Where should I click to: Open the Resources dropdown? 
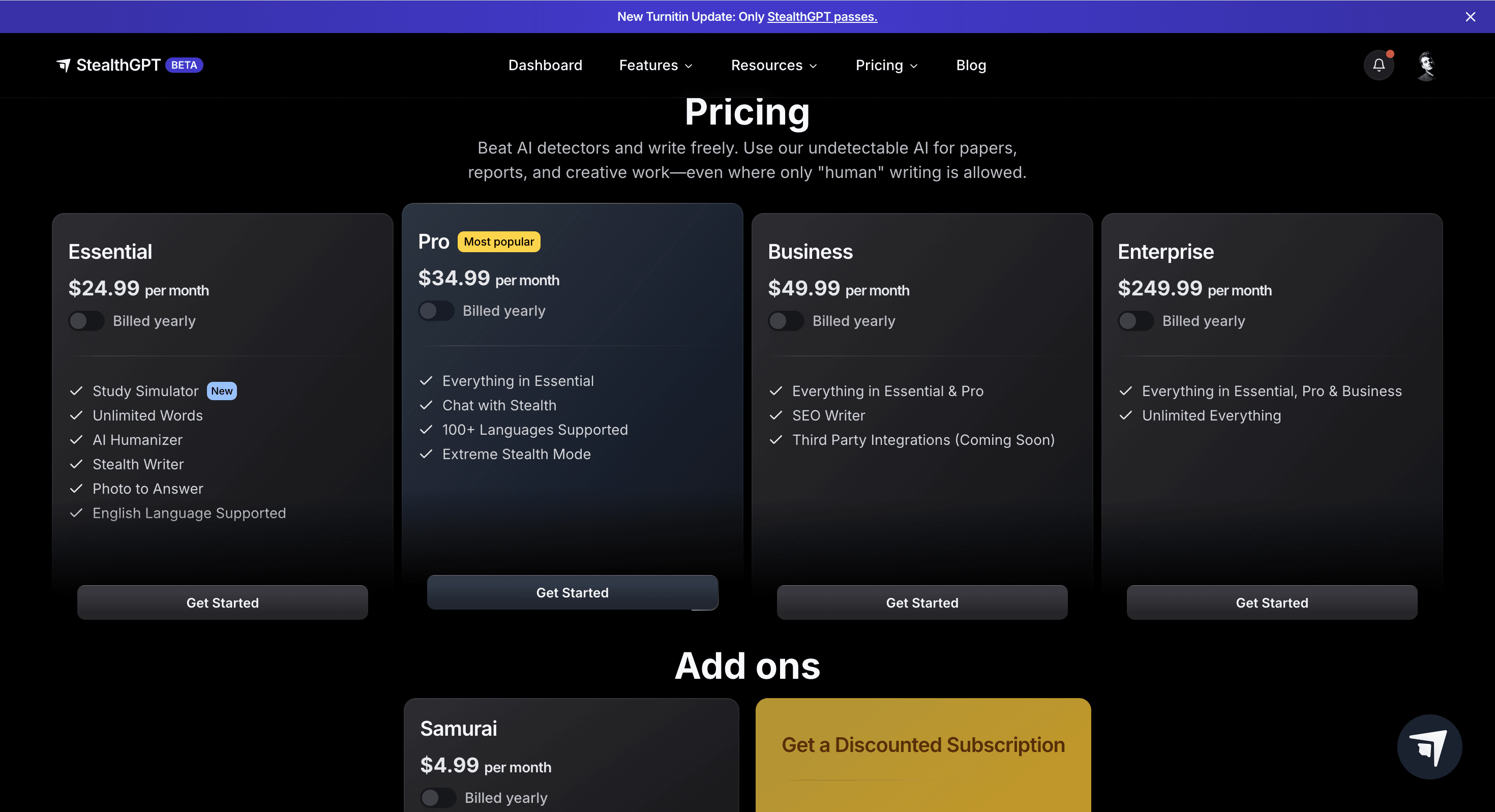(x=773, y=65)
